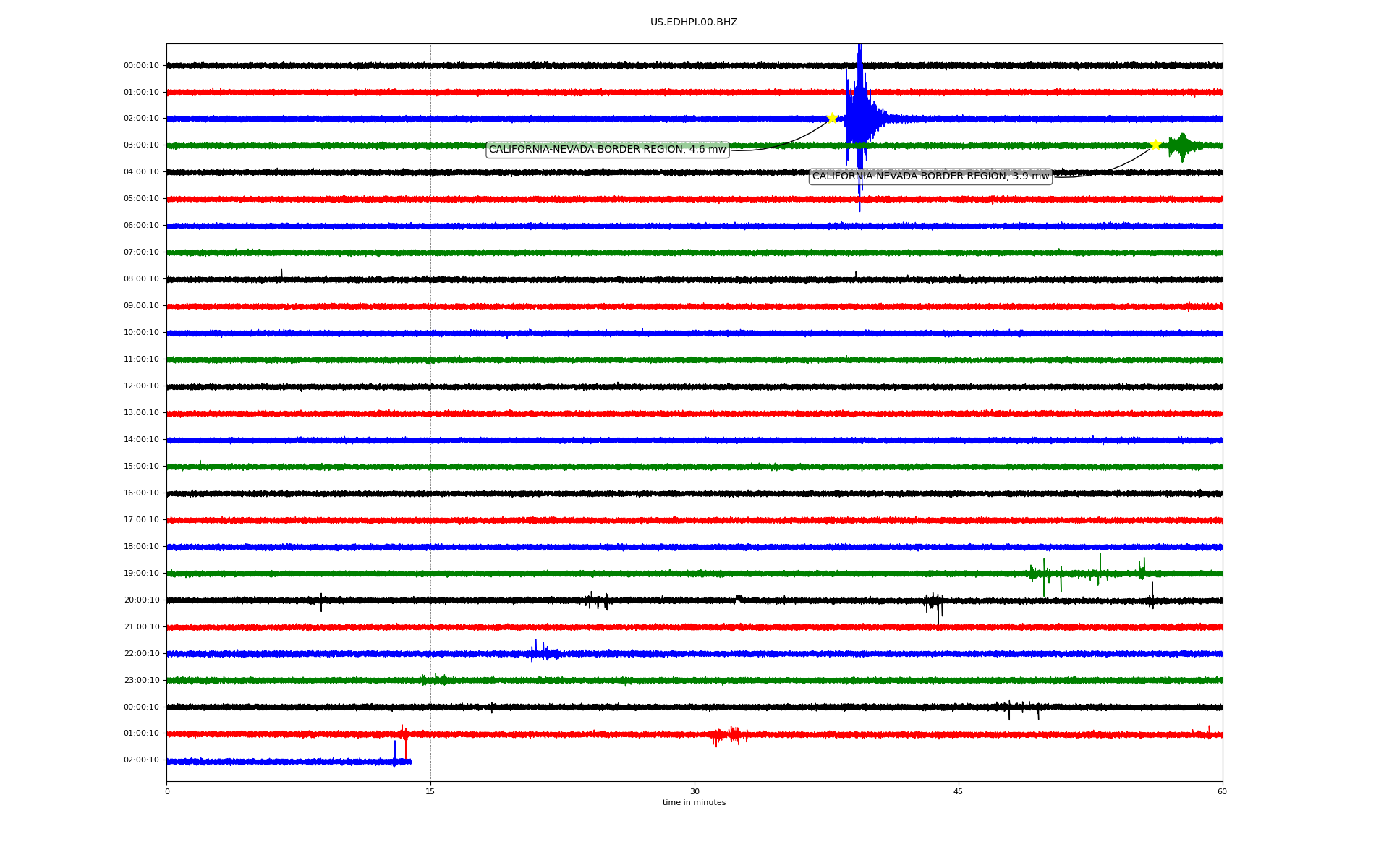Click the 20:00:10 row label
Viewport: 1389px width, 868px height.
141,600
